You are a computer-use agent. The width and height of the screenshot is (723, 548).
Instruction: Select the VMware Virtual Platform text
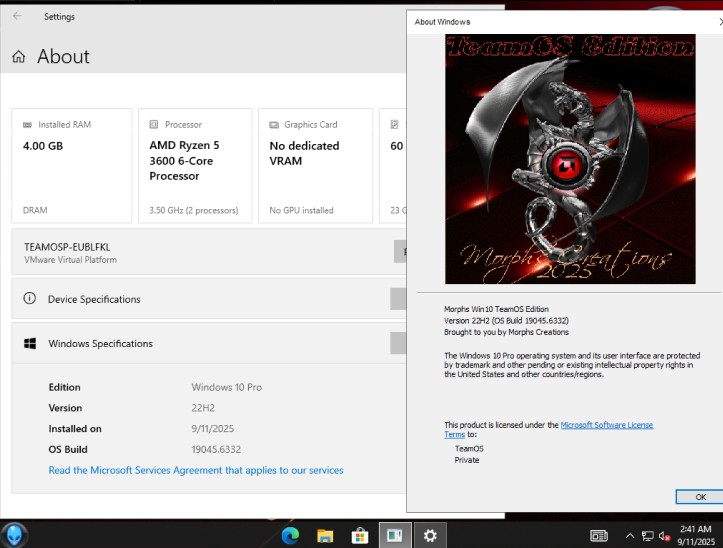pyautogui.click(x=71, y=260)
